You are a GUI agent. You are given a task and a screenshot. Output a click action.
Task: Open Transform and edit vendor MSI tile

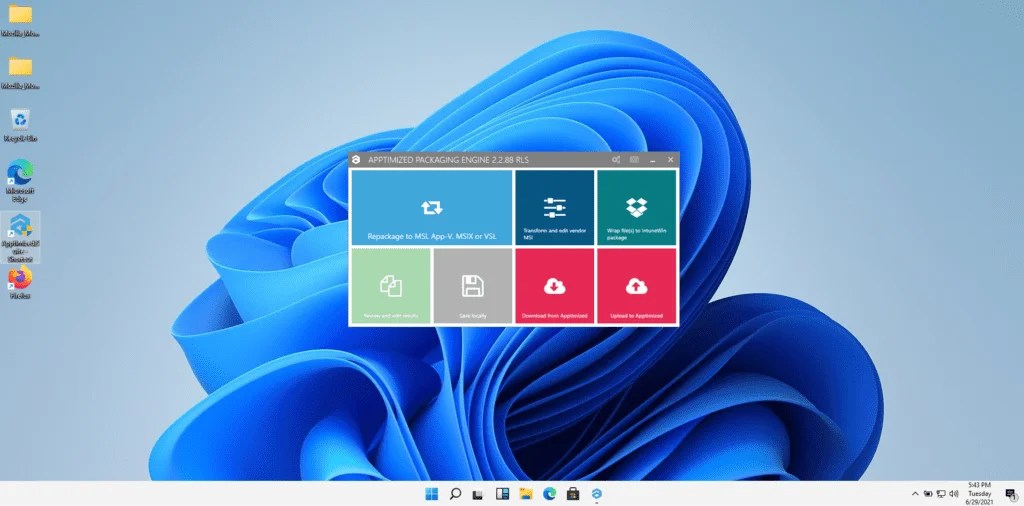554,208
